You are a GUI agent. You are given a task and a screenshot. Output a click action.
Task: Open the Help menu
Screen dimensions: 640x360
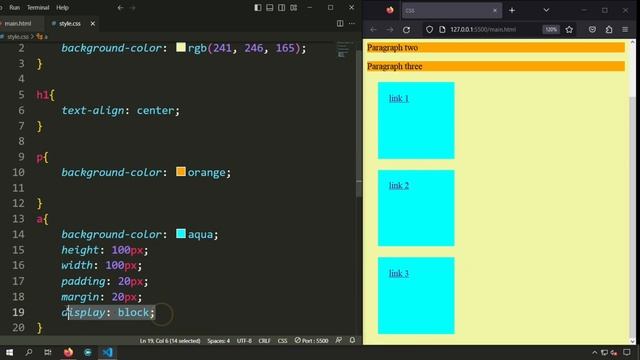point(62,7)
